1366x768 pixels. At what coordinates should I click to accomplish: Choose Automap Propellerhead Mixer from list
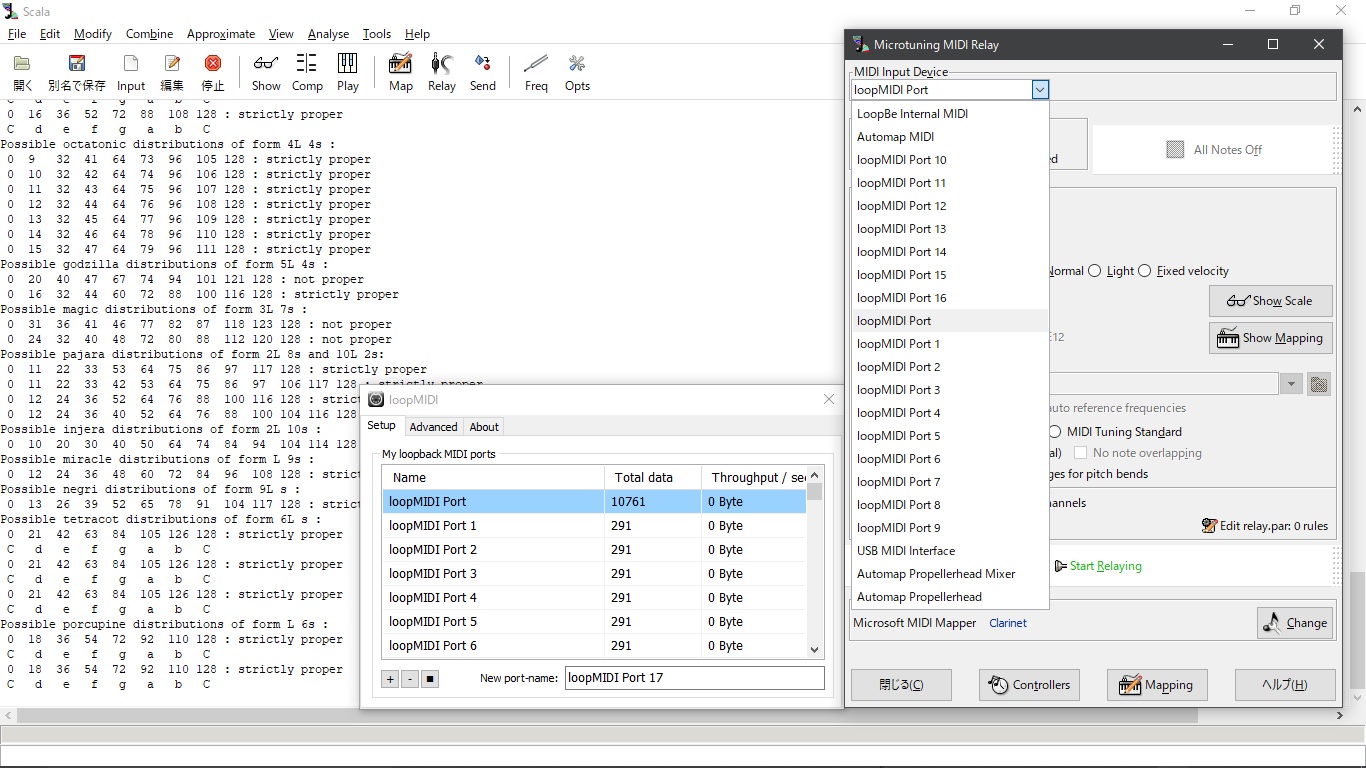pyautogui.click(x=950, y=574)
